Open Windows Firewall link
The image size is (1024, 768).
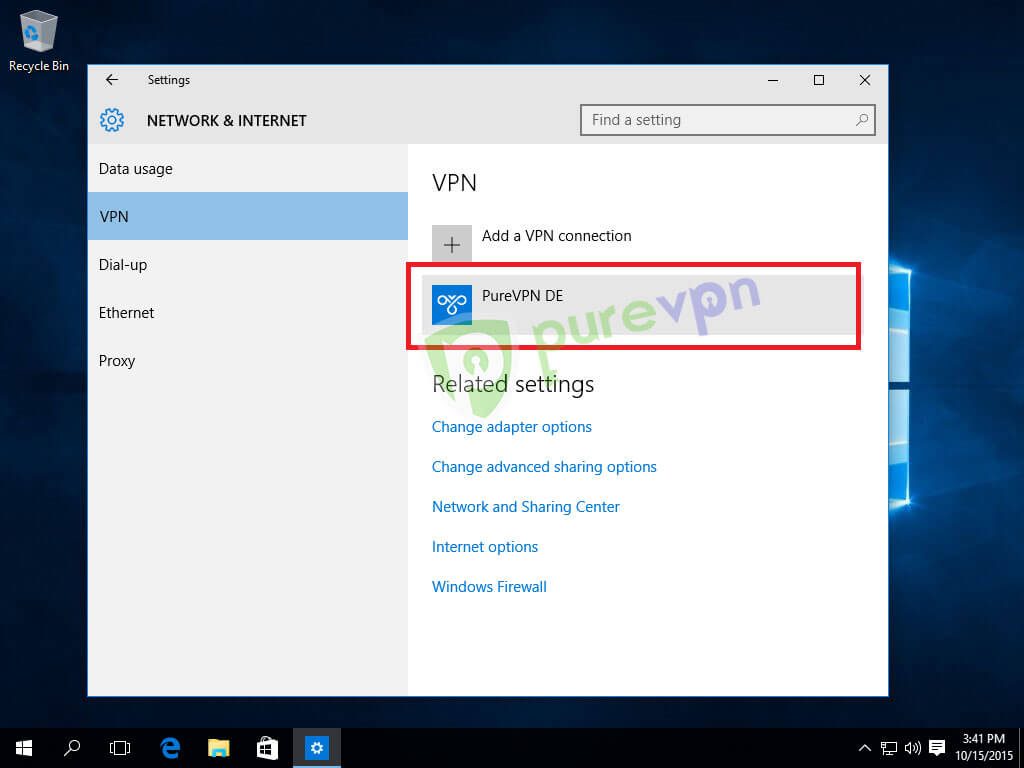[489, 586]
